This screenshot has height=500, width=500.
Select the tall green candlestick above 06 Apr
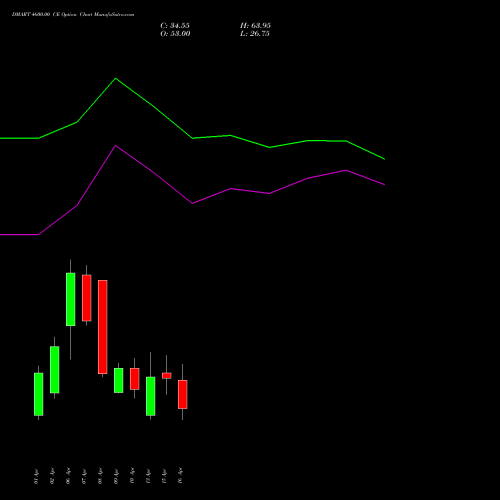pyautogui.click(x=71, y=299)
